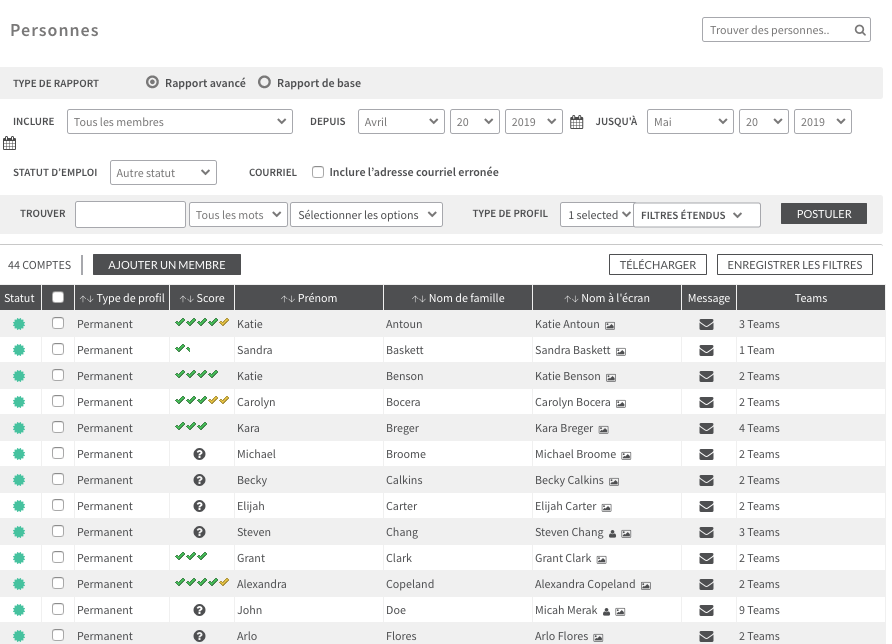Open the Avril start month dropdown

tap(401, 122)
